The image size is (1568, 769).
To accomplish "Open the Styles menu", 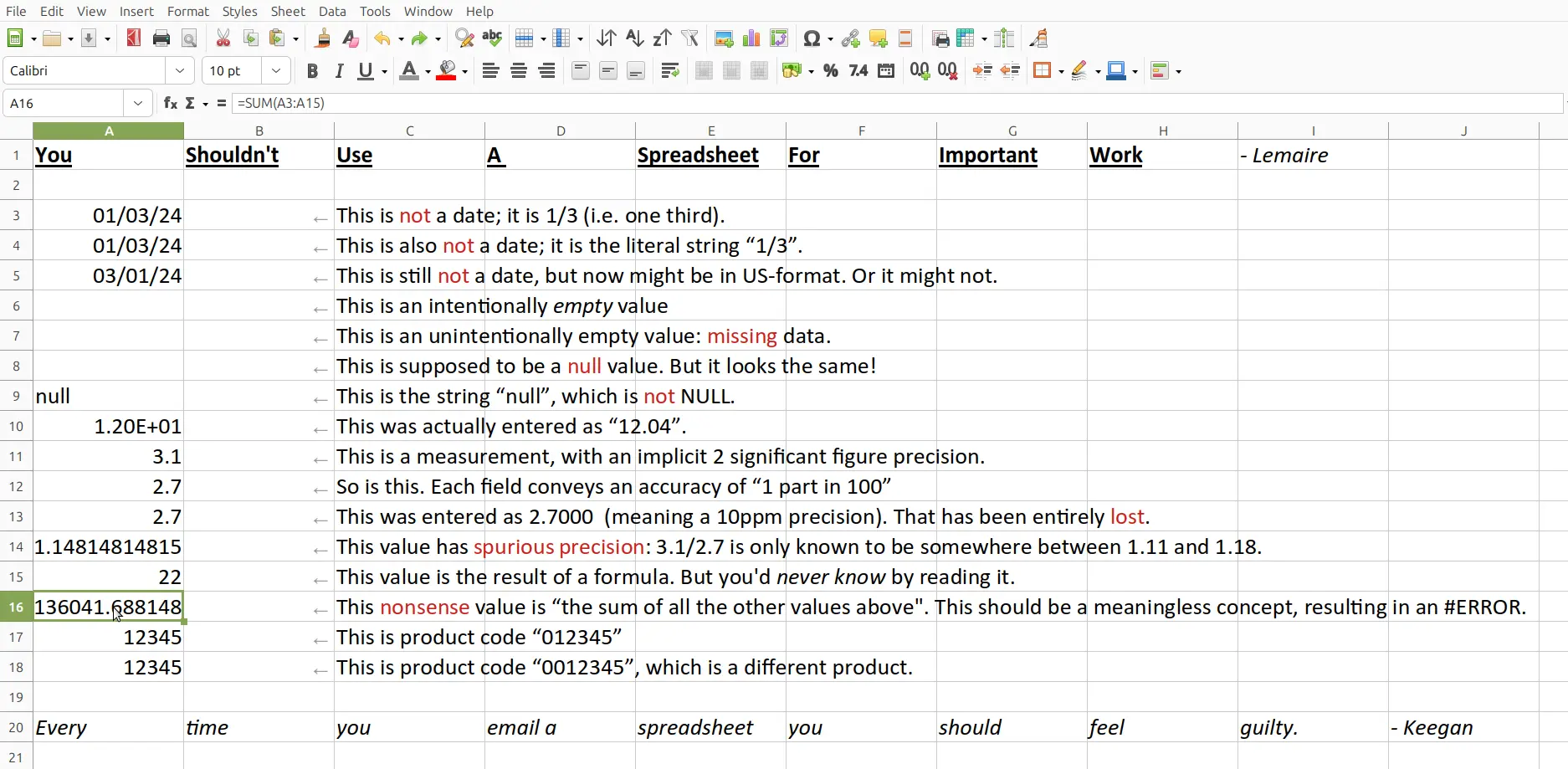I will click(239, 11).
